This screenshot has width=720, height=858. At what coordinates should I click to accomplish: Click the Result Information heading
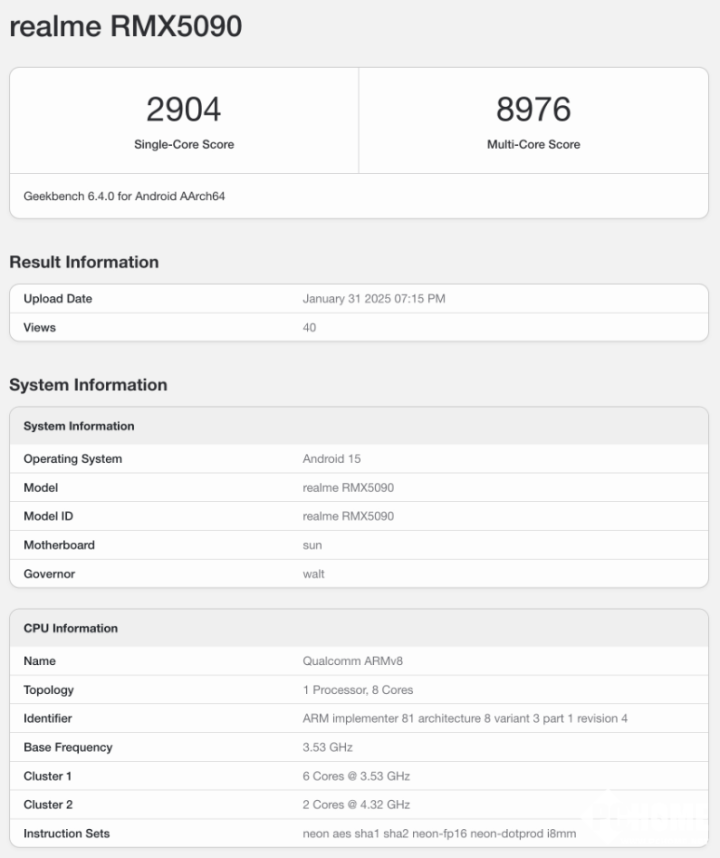(84, 262)
